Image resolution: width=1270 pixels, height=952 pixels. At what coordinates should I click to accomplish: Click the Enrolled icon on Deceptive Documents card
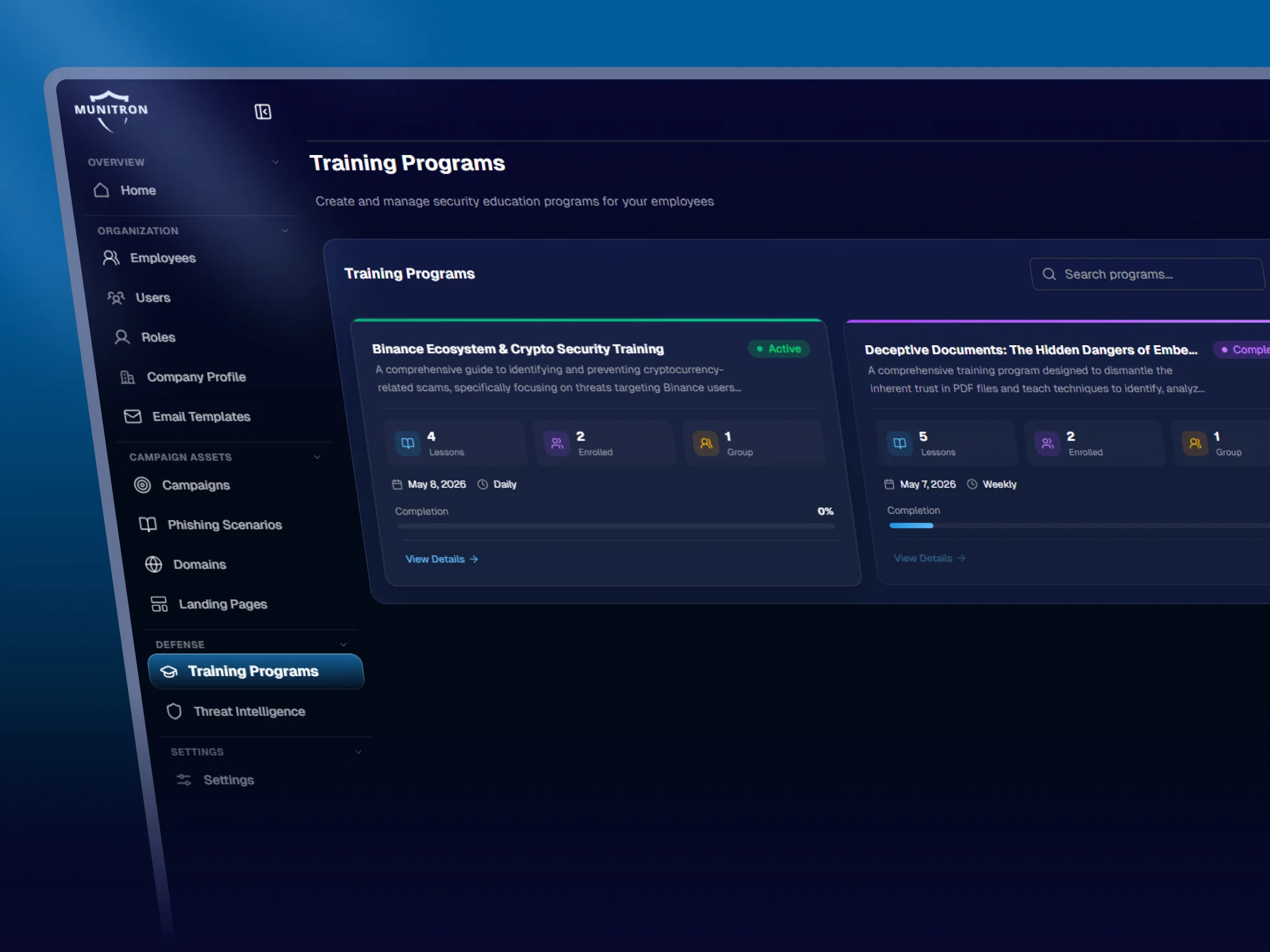point(1047,443)
